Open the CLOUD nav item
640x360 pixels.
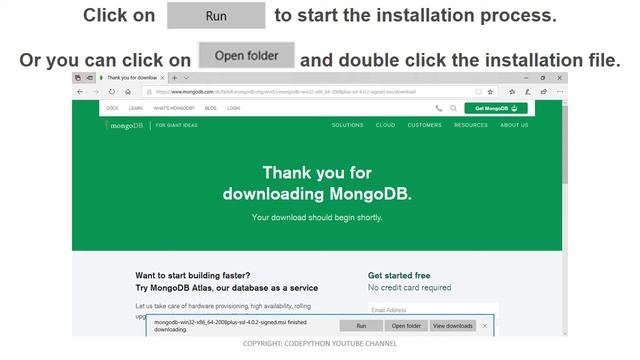(385, 125)
